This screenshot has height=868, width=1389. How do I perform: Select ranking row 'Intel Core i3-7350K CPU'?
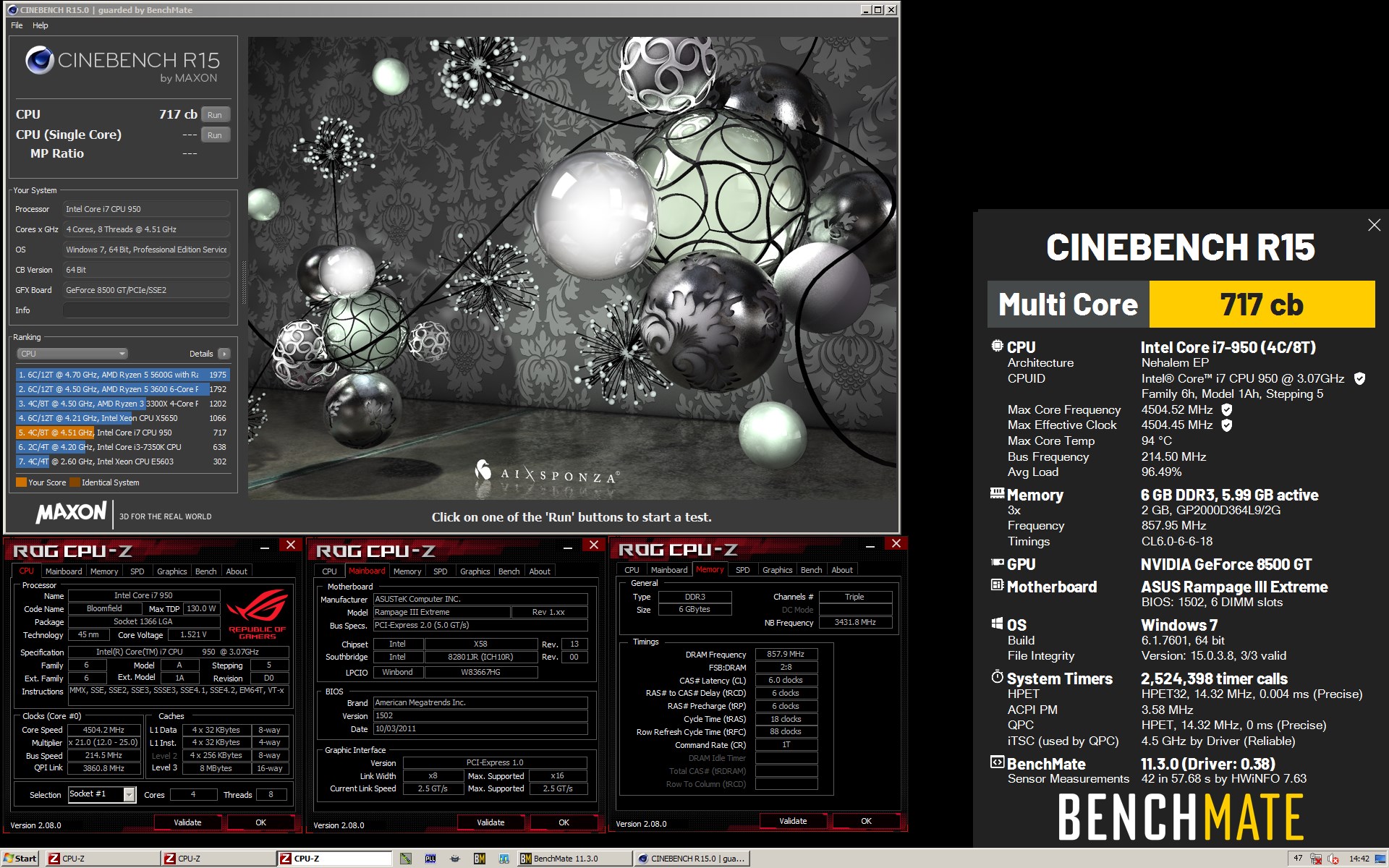tap(122, 447)
